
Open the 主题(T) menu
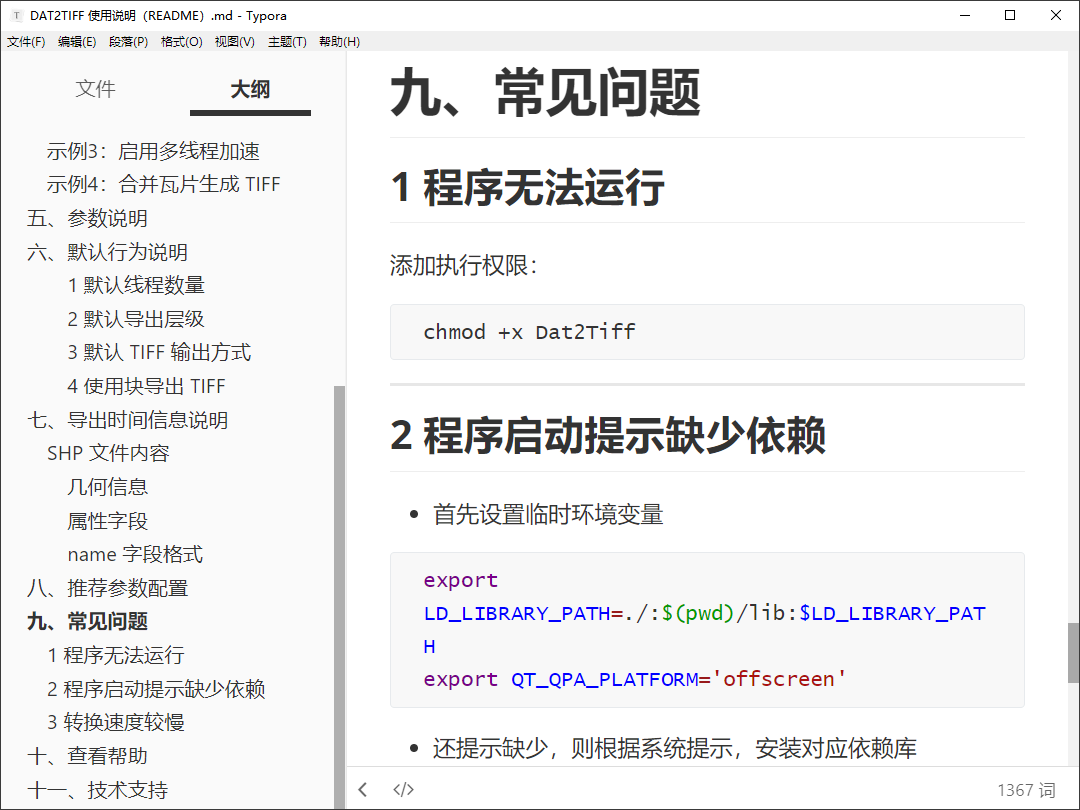(287, 42)
